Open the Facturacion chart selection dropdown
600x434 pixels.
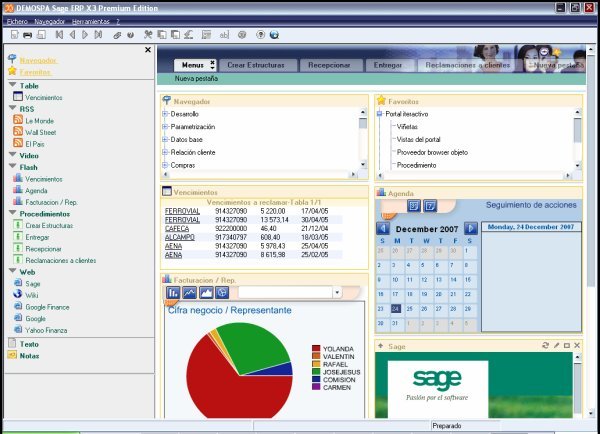337,293
